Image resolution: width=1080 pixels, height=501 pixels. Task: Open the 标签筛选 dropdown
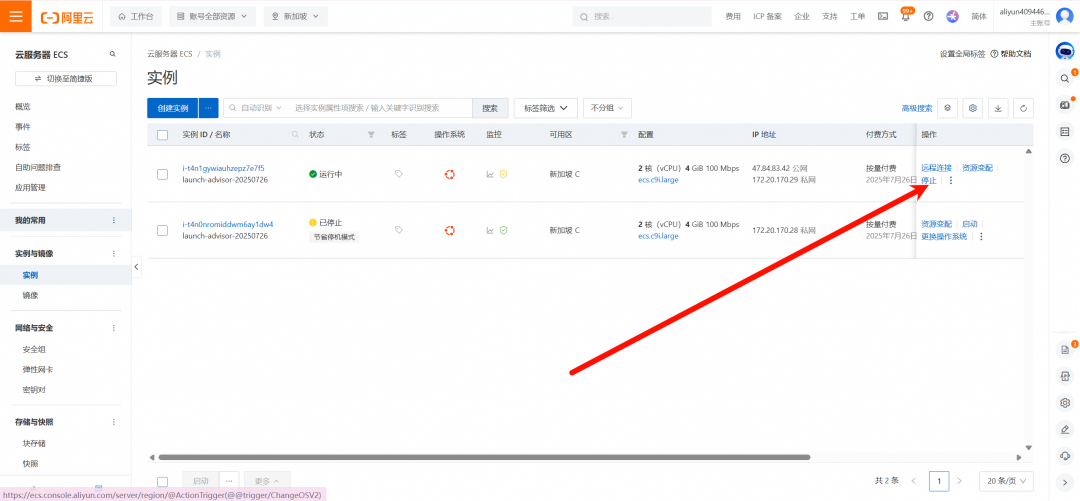tap(546, 108)
